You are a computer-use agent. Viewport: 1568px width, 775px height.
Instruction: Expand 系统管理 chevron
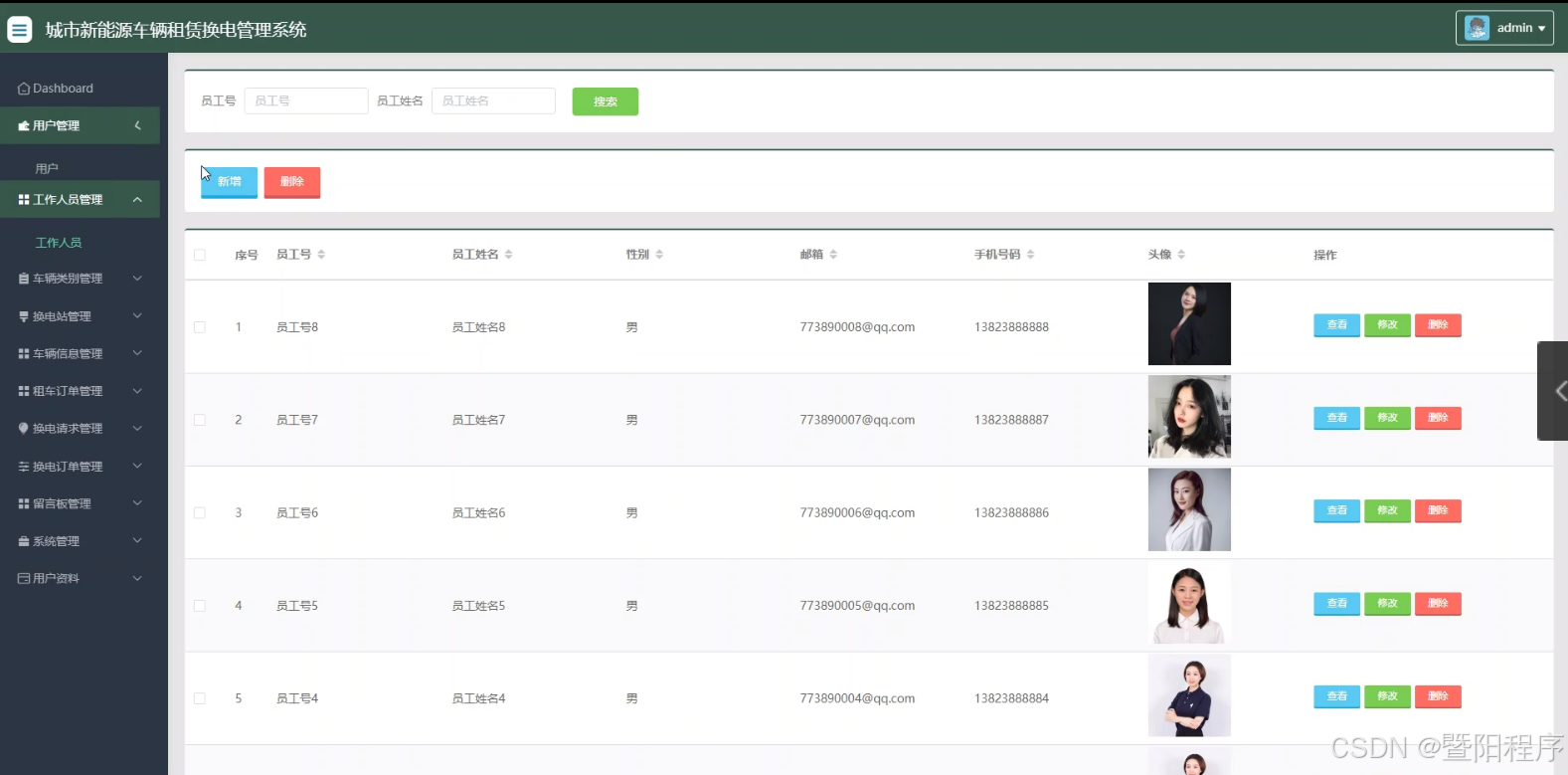click(137, 541)
